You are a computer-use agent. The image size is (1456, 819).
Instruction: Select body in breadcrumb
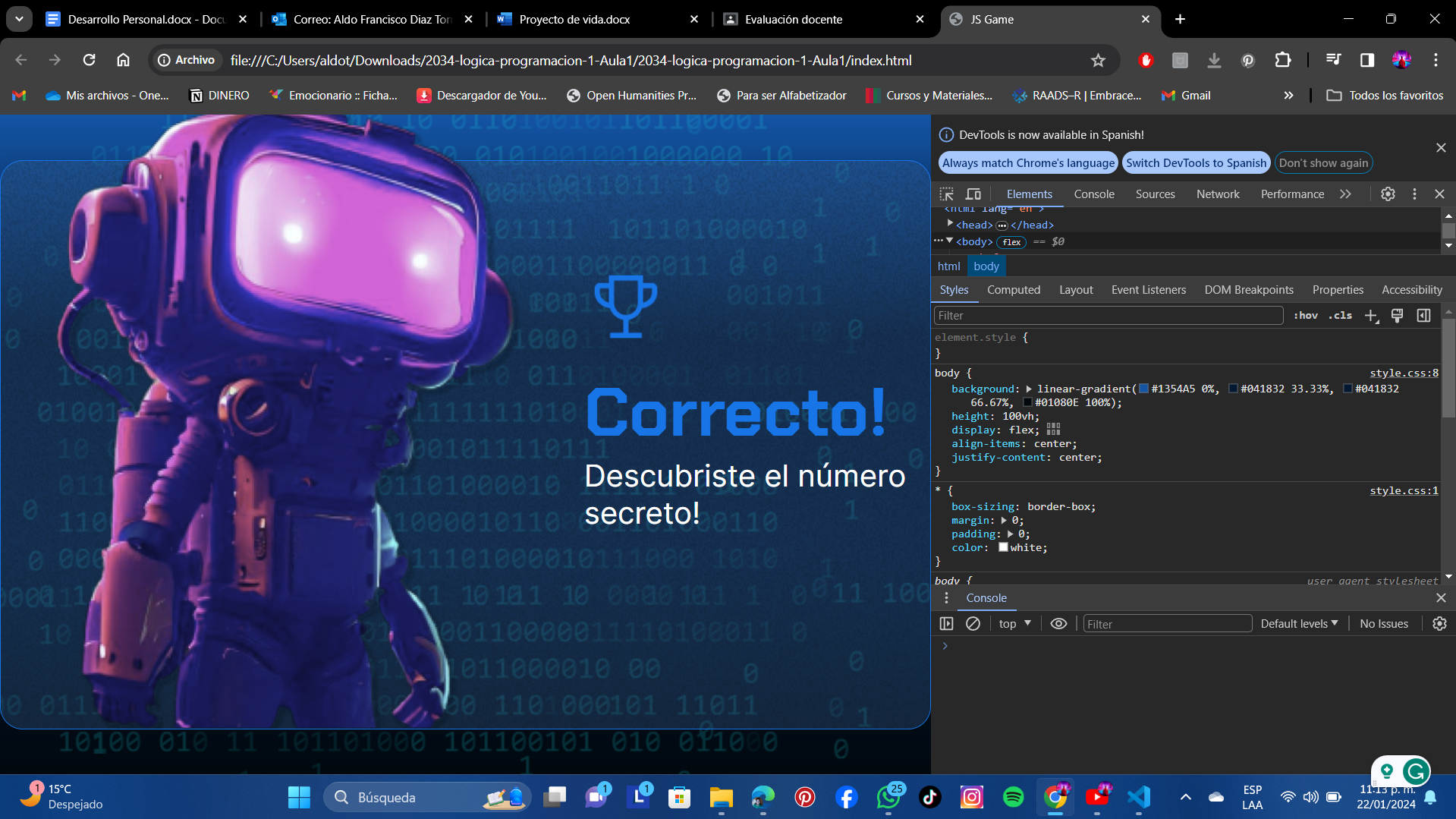pyautogui.click(x=986, y=266)
